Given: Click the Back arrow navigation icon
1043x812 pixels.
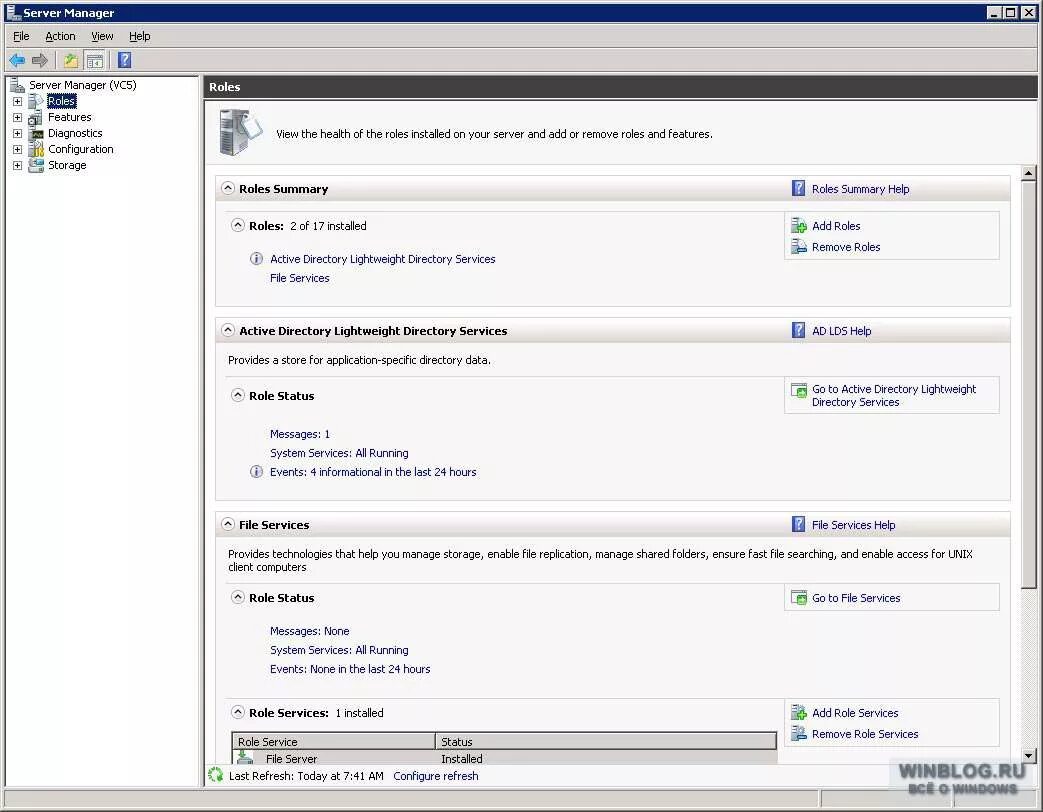Looking at the screenshot, I should point(16,60).
